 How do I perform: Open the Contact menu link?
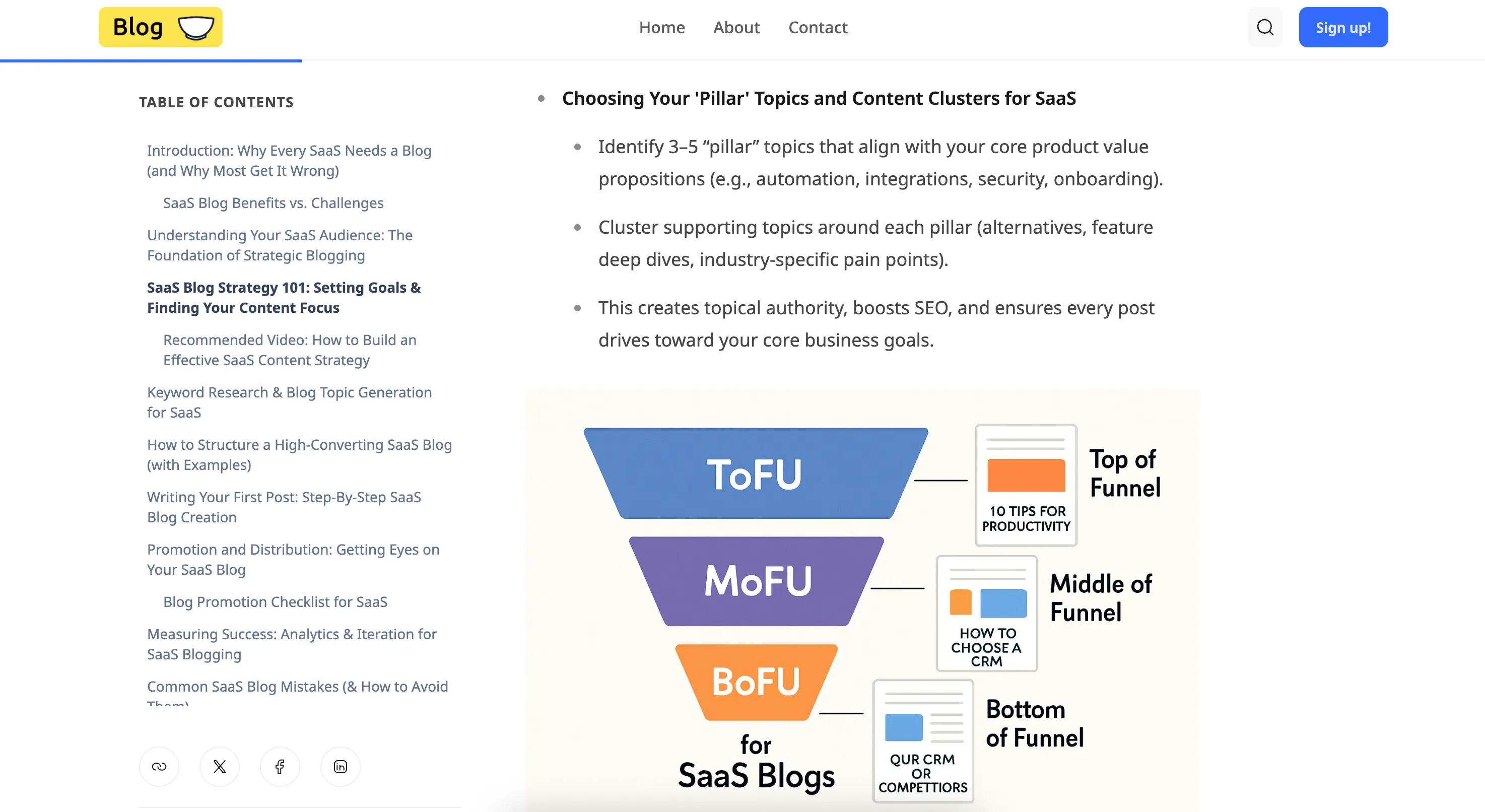pos(818,27)
